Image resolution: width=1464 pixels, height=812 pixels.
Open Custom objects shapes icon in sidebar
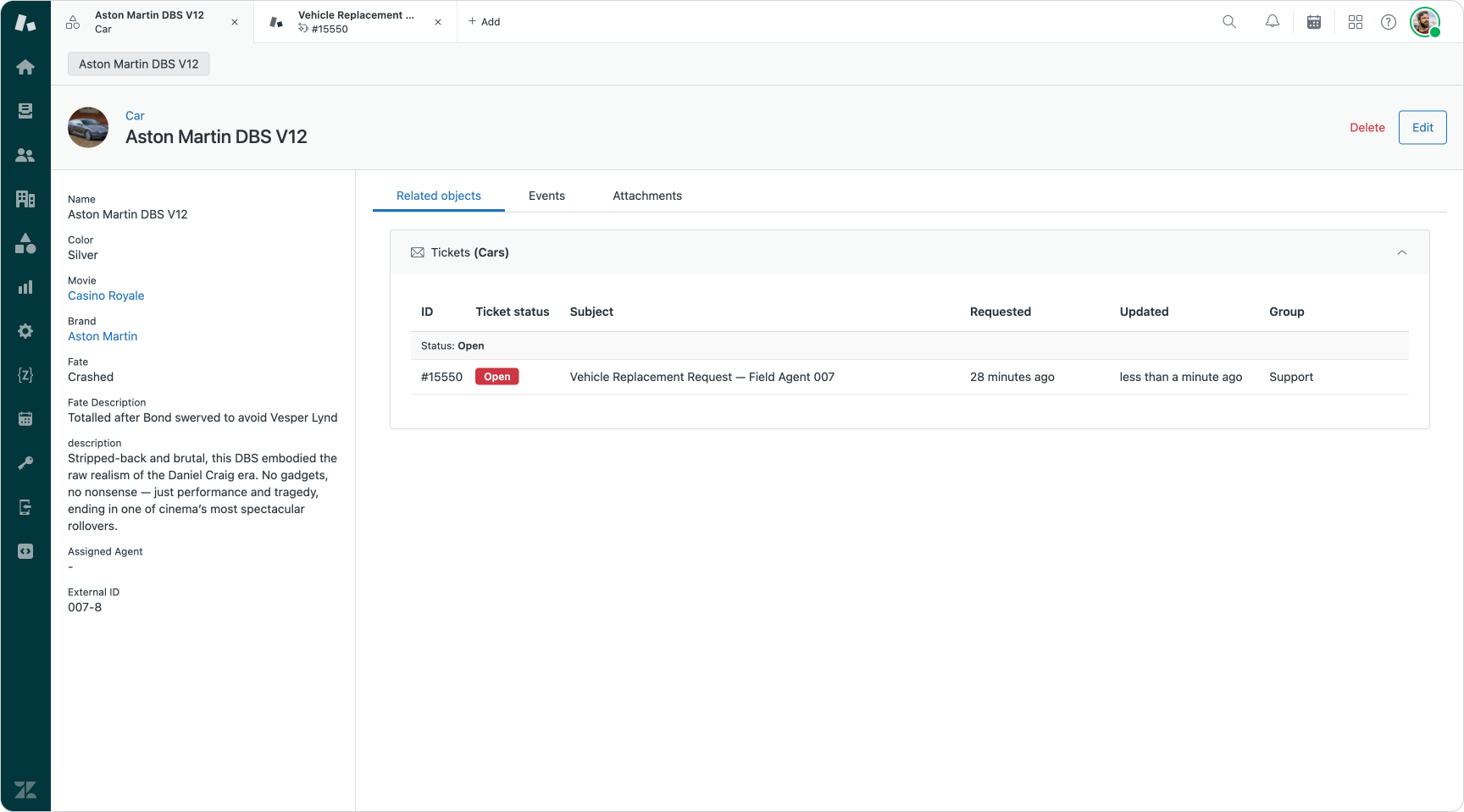point(25,243)
